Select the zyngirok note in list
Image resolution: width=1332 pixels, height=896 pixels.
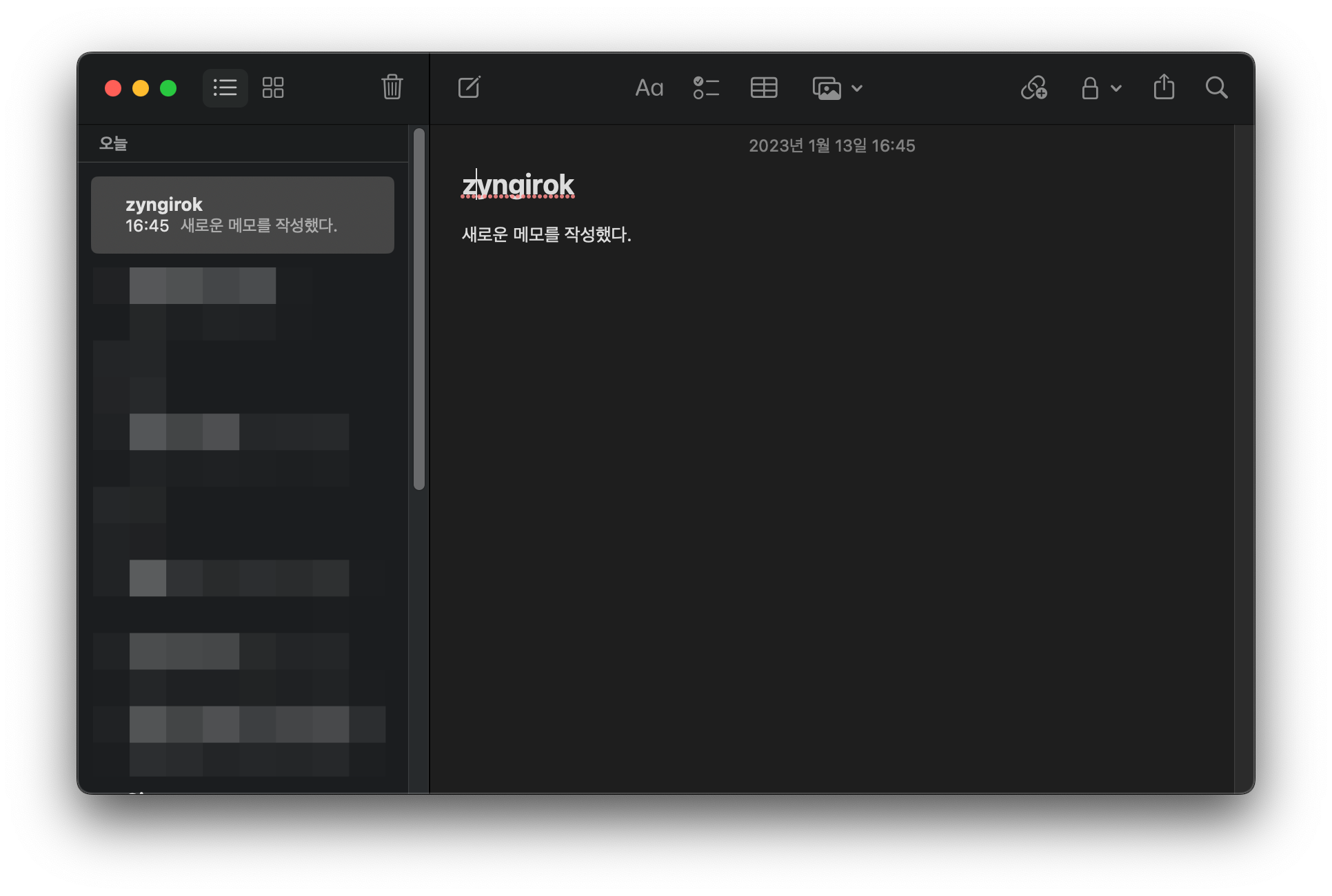tap(243, 215)
